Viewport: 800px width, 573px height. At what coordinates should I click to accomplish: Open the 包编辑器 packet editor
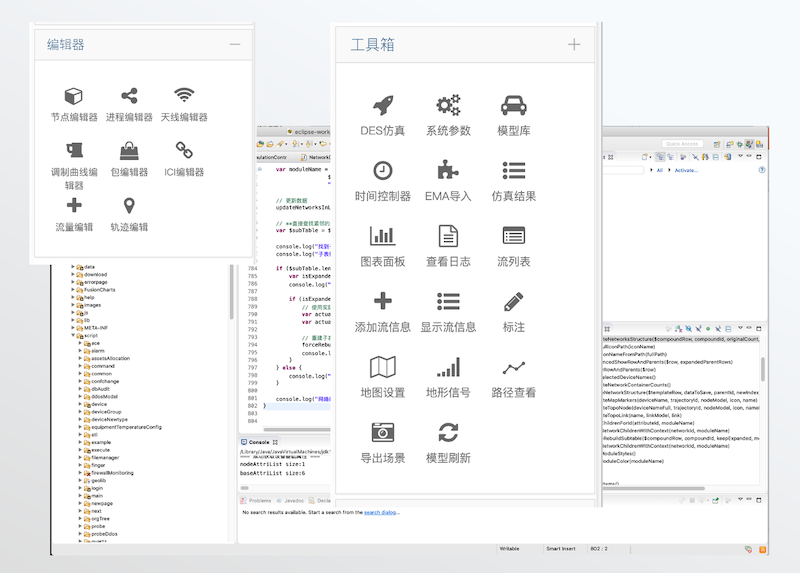coord(129,159)
